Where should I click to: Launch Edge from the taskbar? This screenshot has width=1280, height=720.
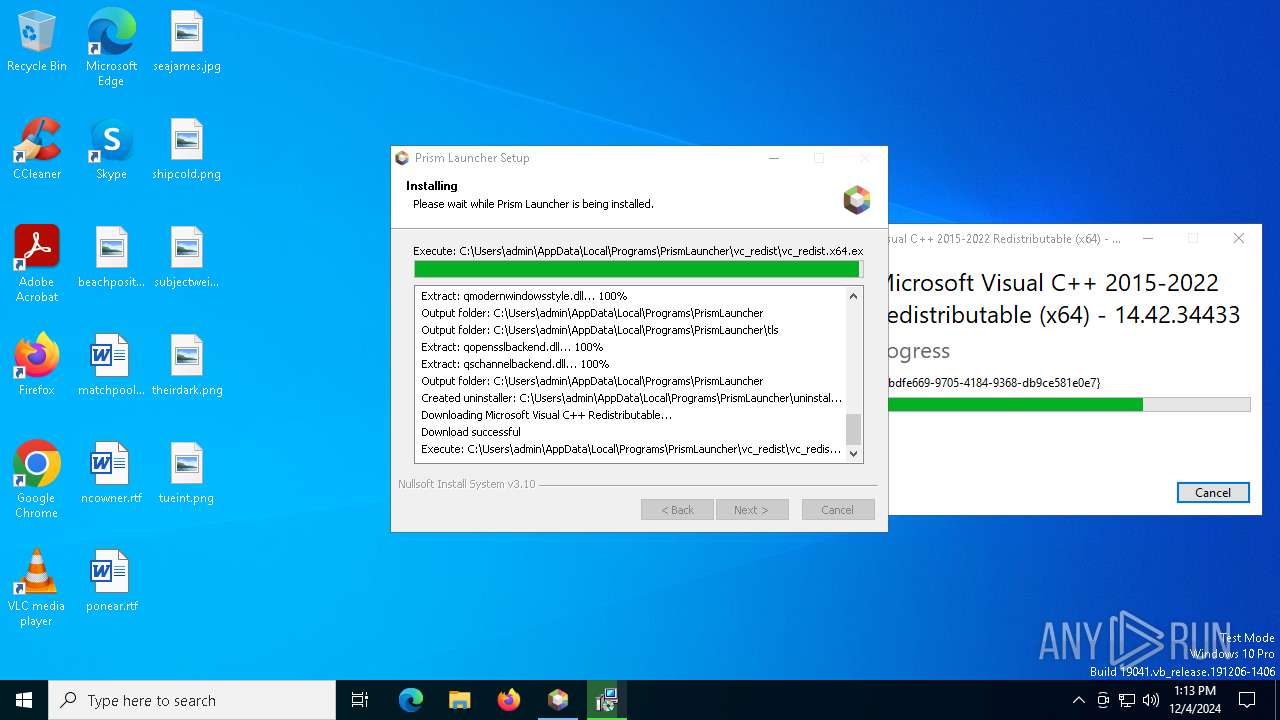click(411, 700)
